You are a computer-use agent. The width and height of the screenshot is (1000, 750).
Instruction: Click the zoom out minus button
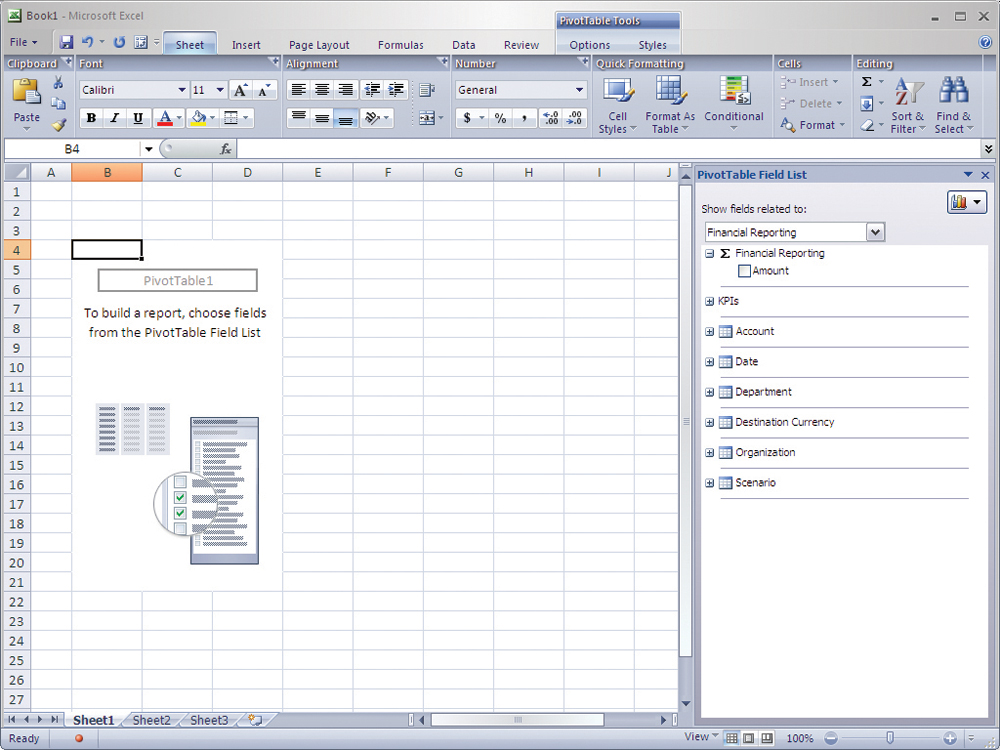coord(830,738)
